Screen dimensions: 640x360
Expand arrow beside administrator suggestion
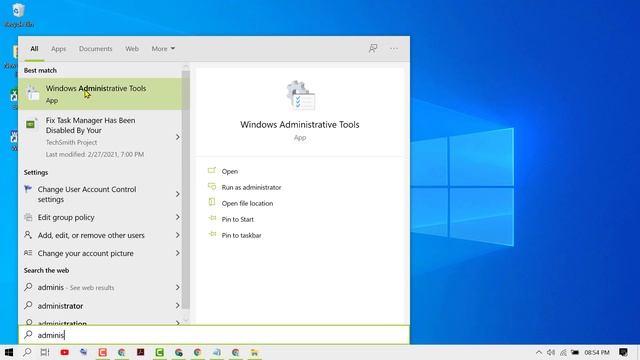pyautogui.click(x=178, y=306)
